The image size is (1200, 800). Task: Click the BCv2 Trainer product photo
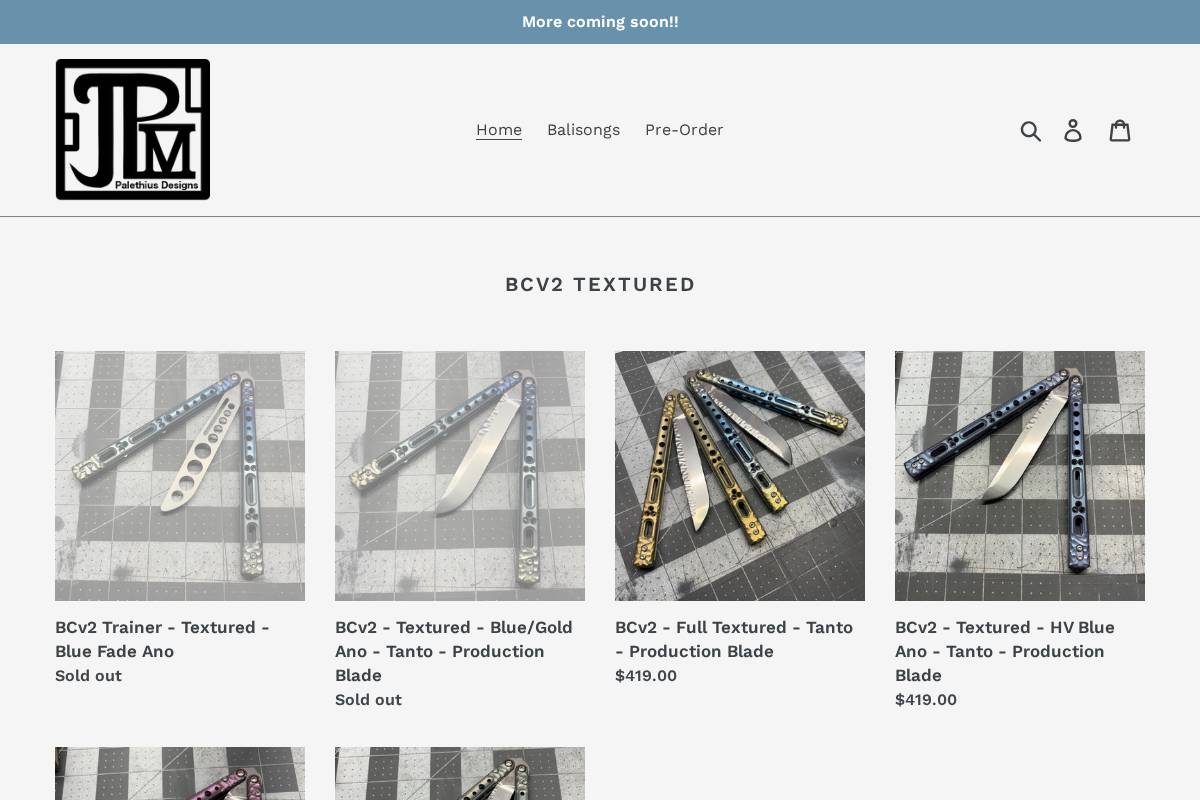[x=180, y=476]
